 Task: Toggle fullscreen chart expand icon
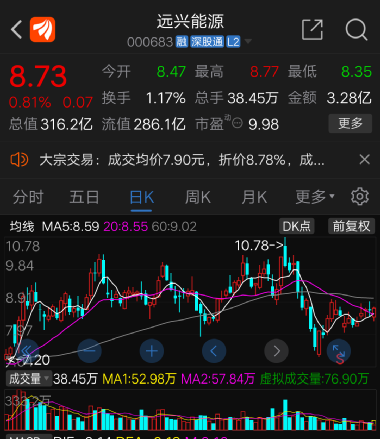tap(339, 351)
